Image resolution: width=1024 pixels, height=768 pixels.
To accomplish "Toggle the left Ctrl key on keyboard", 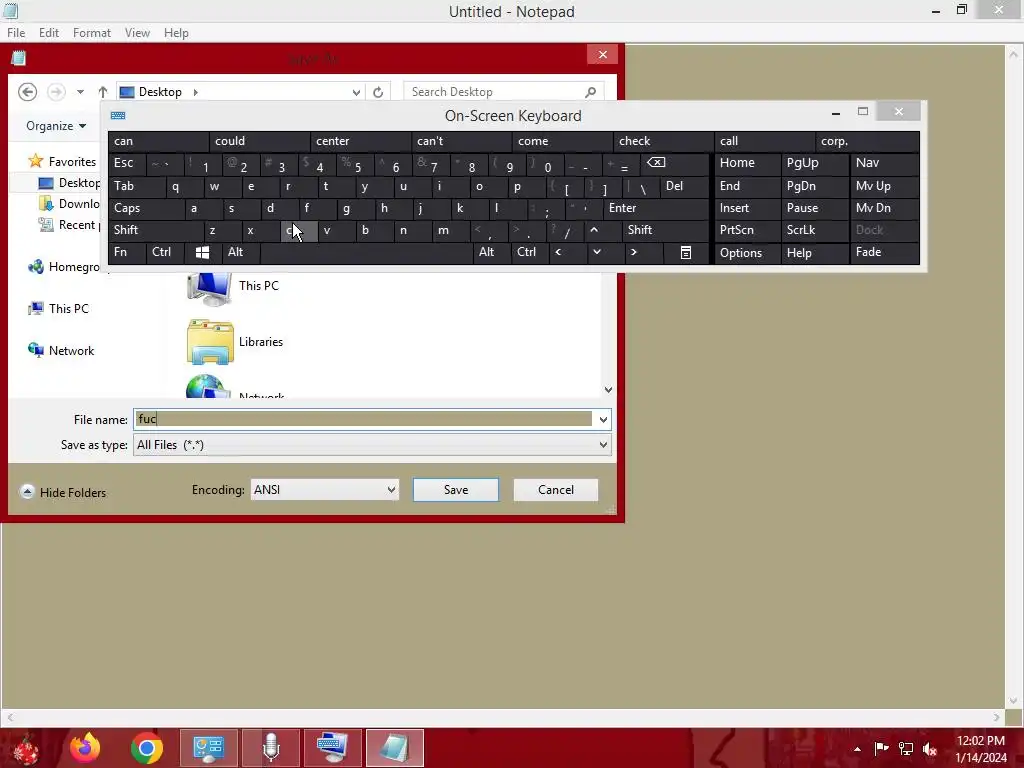I will (x=164, y=252).
